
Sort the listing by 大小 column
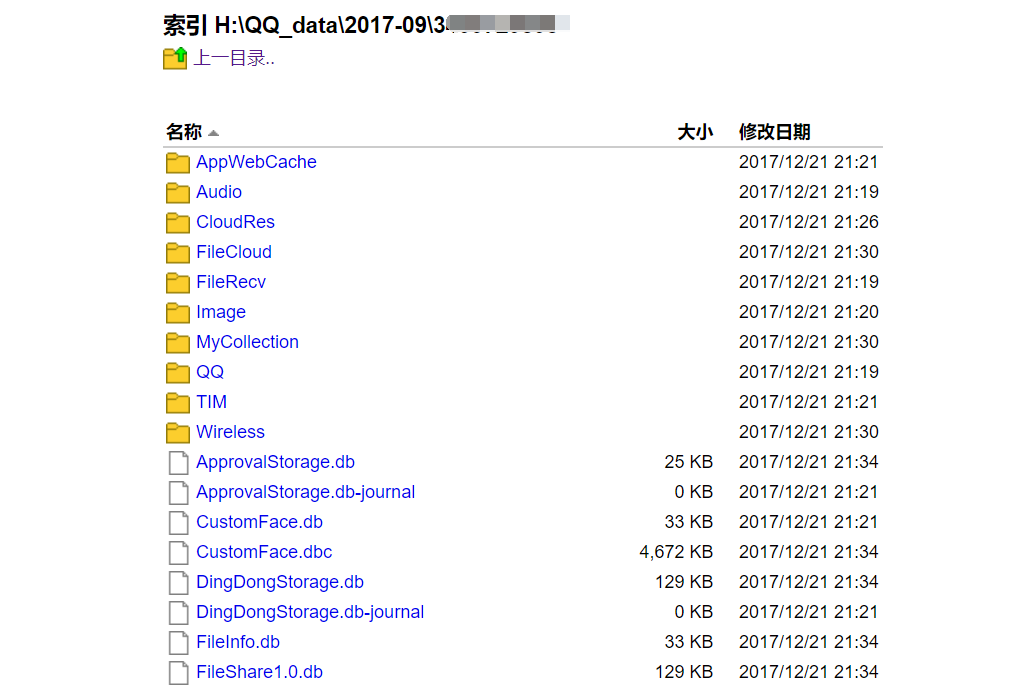tap(694, 132)
